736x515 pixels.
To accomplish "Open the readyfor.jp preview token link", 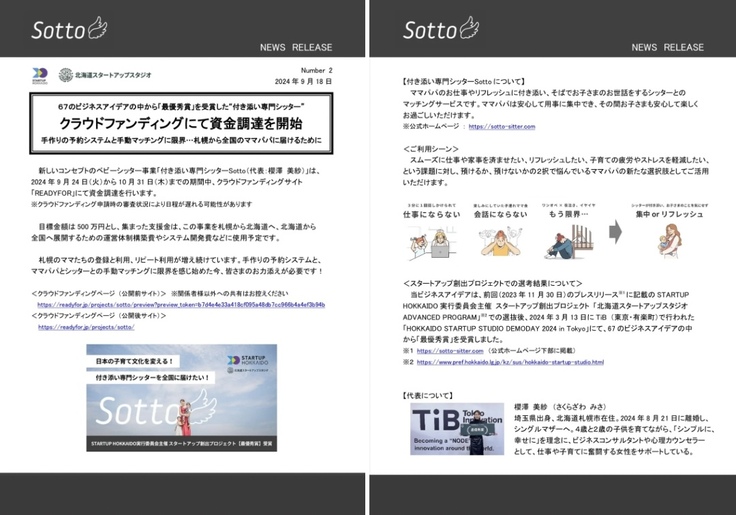I will click(x=180, y=304).
